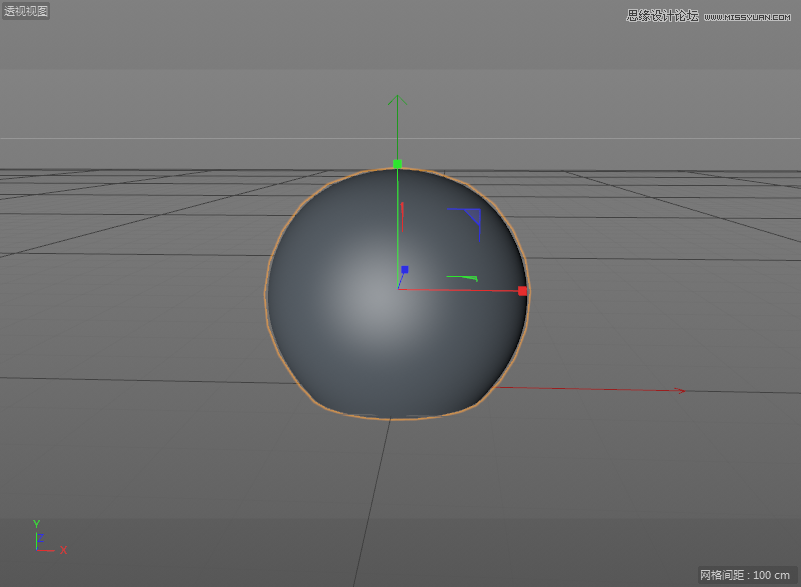The width and height of the screenshot is (801, 587).
Task: Click the red X-axis handle square
Action: point(522,291)
